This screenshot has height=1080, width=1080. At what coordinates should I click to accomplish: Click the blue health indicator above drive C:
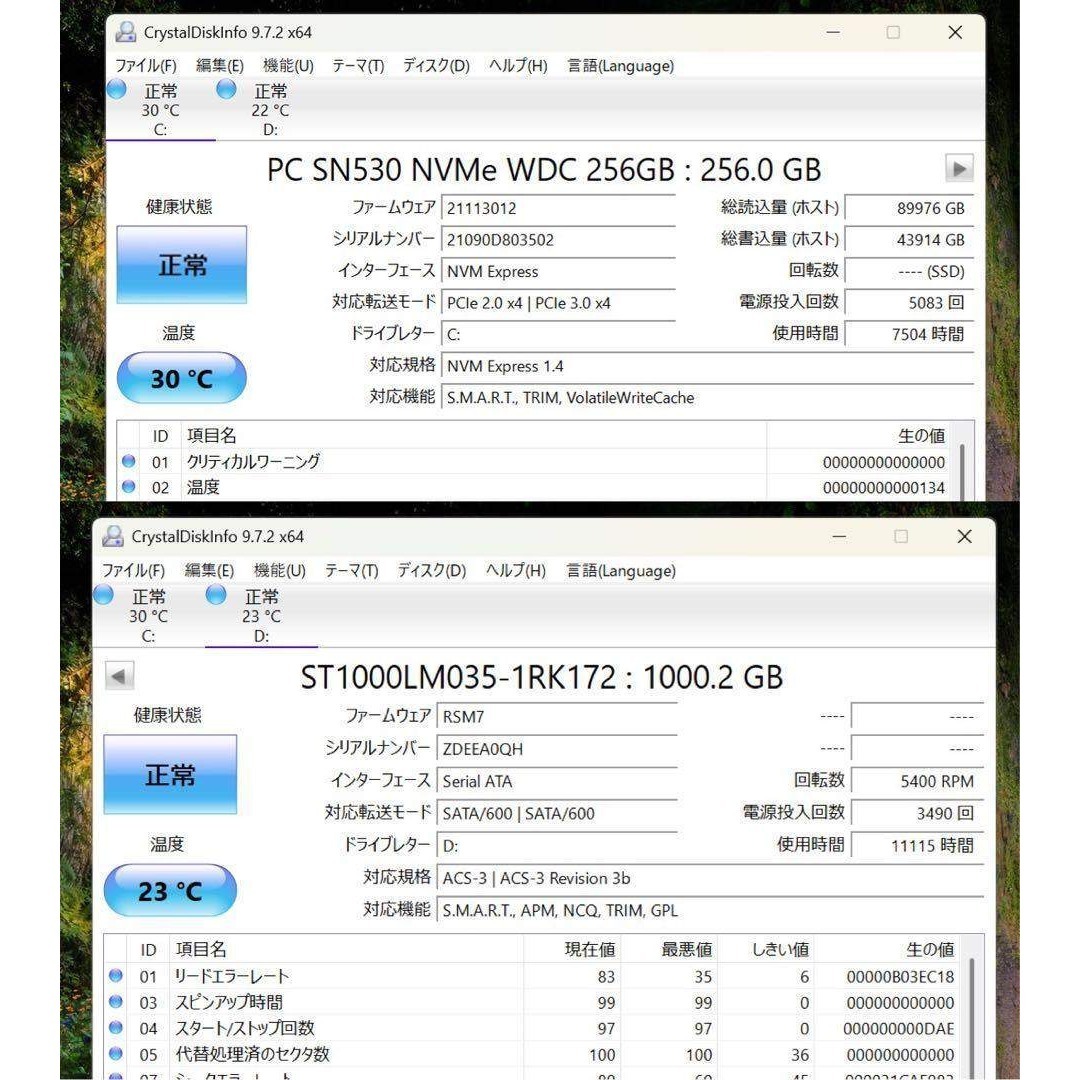[116, 89]
